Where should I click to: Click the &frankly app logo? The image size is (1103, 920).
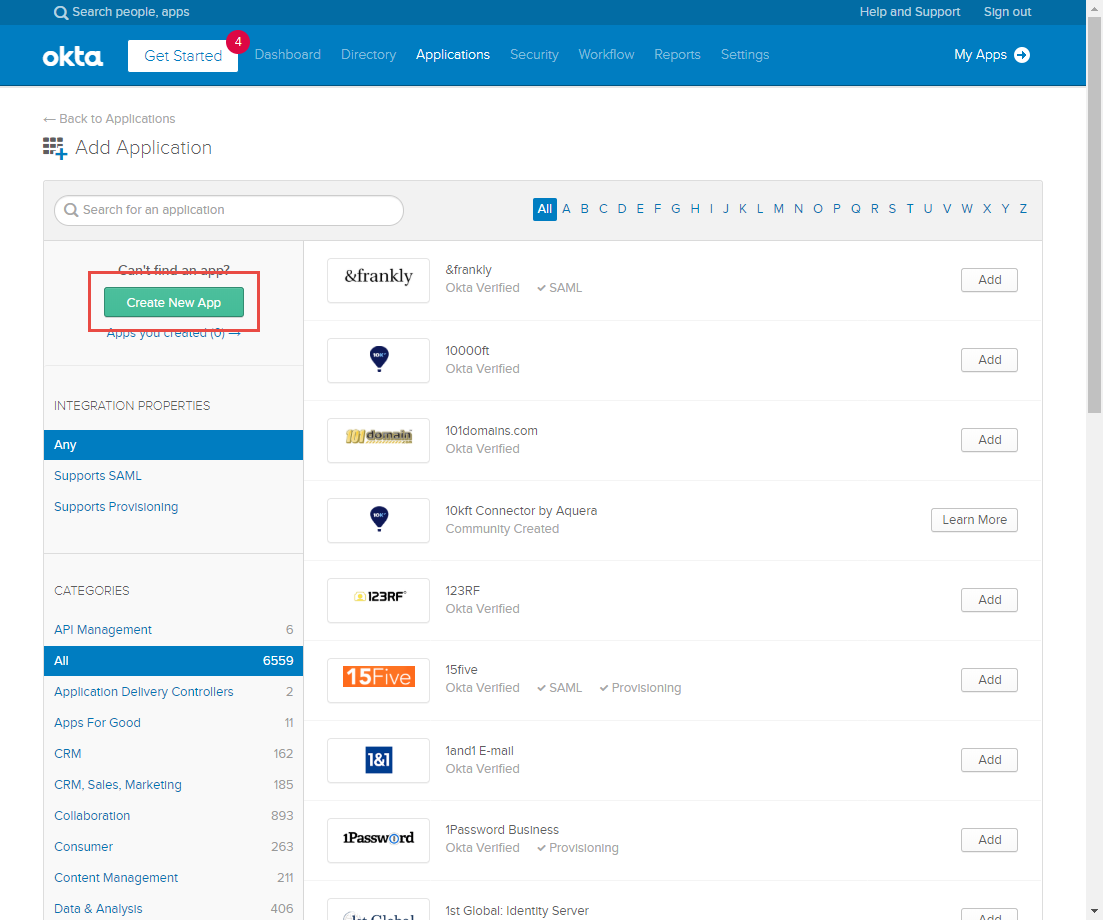378,280
